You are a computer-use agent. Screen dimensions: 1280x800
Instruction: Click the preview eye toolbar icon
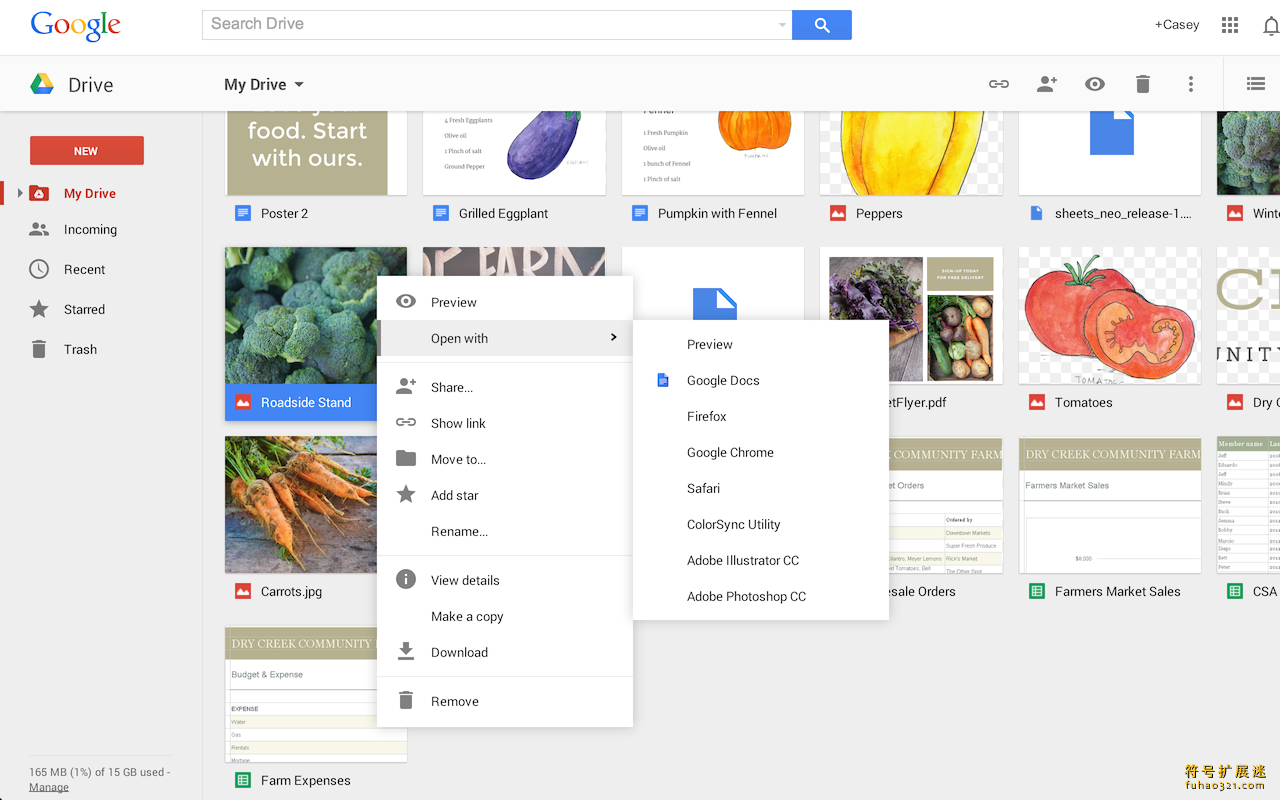point(1095,84)
